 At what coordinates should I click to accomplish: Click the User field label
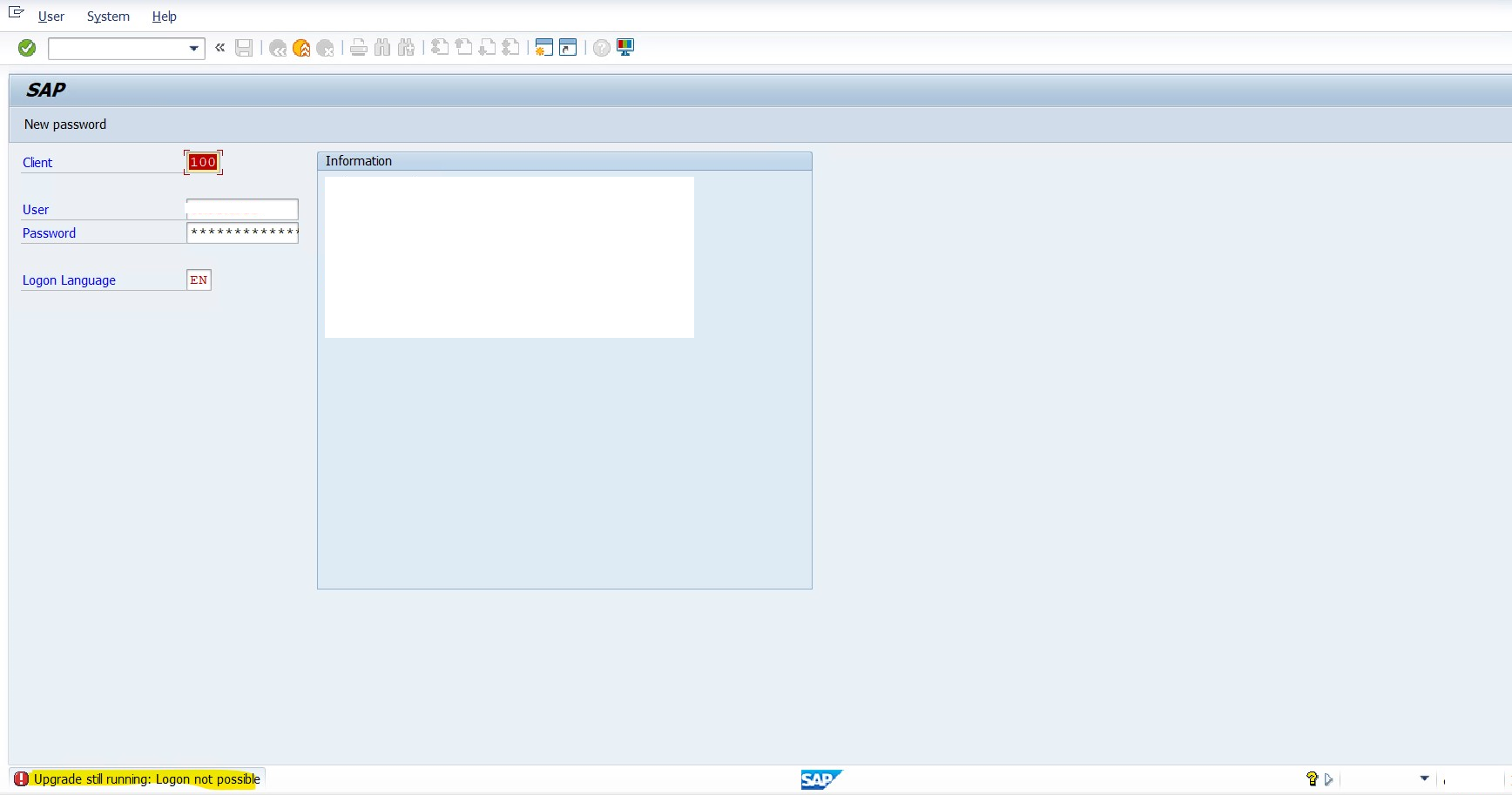click(x=36, y=210)
